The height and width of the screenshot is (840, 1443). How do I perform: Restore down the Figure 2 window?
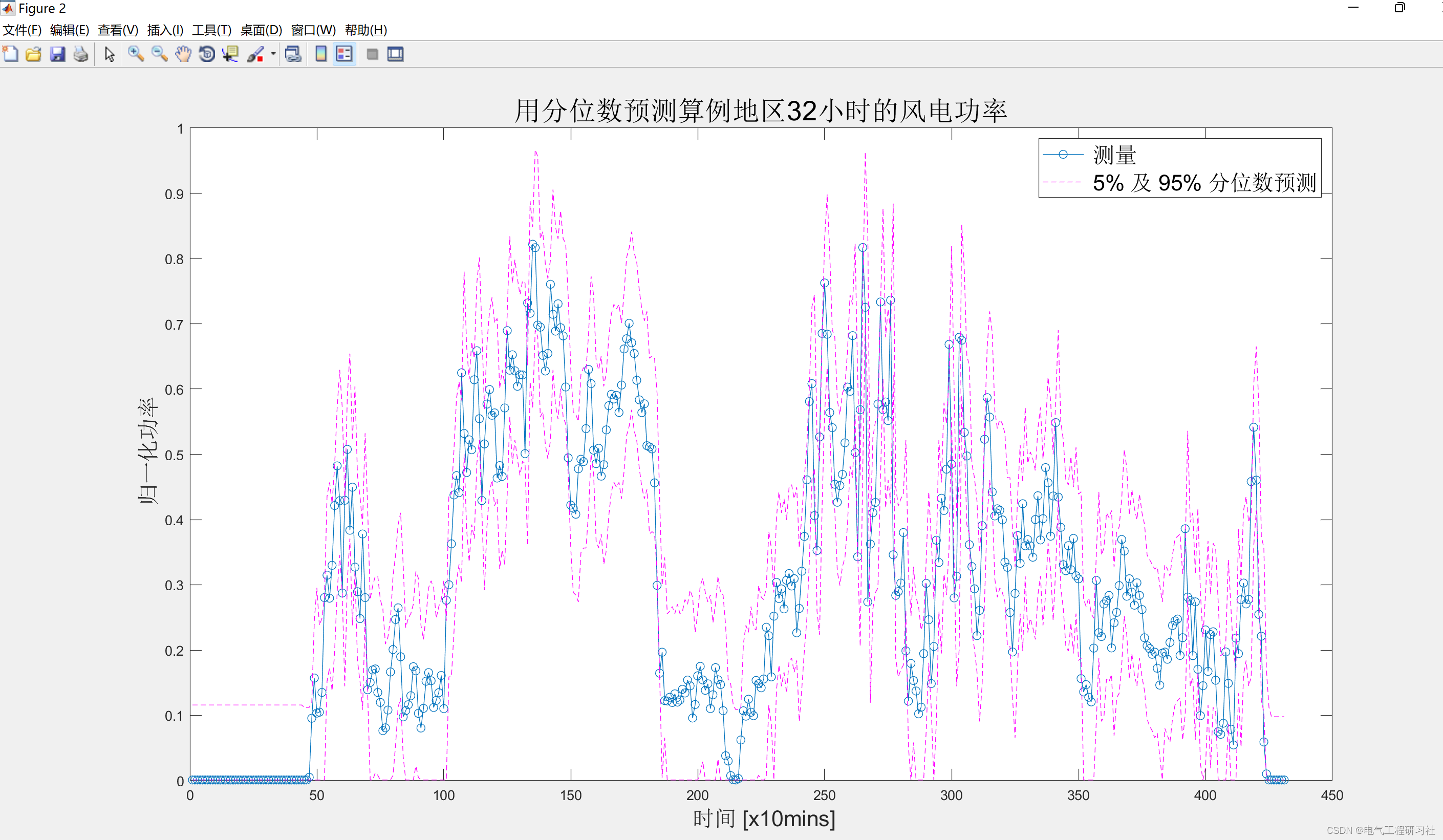1399,8
